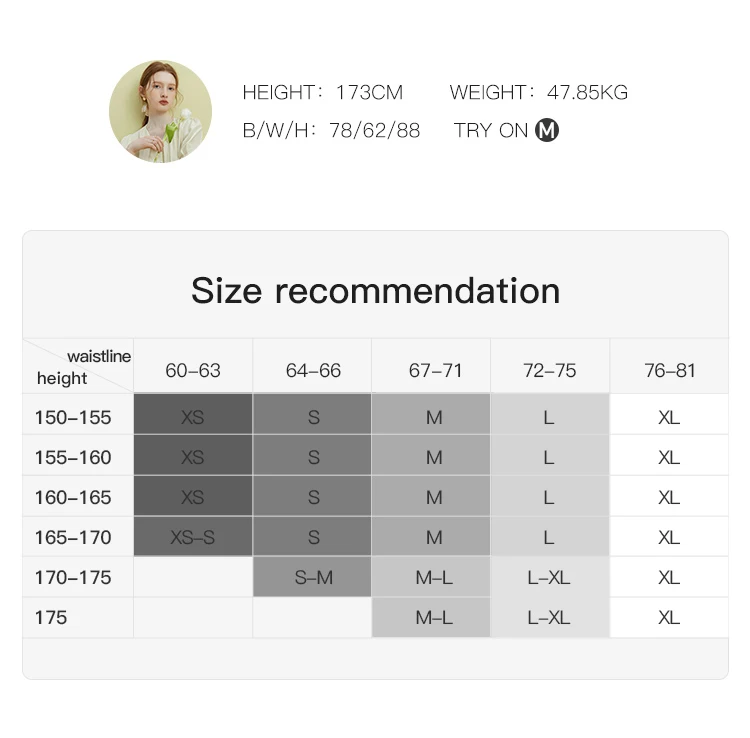The image size is (750, 738).
Task: Click the 150–155 height row label
Action: point(73,417)
